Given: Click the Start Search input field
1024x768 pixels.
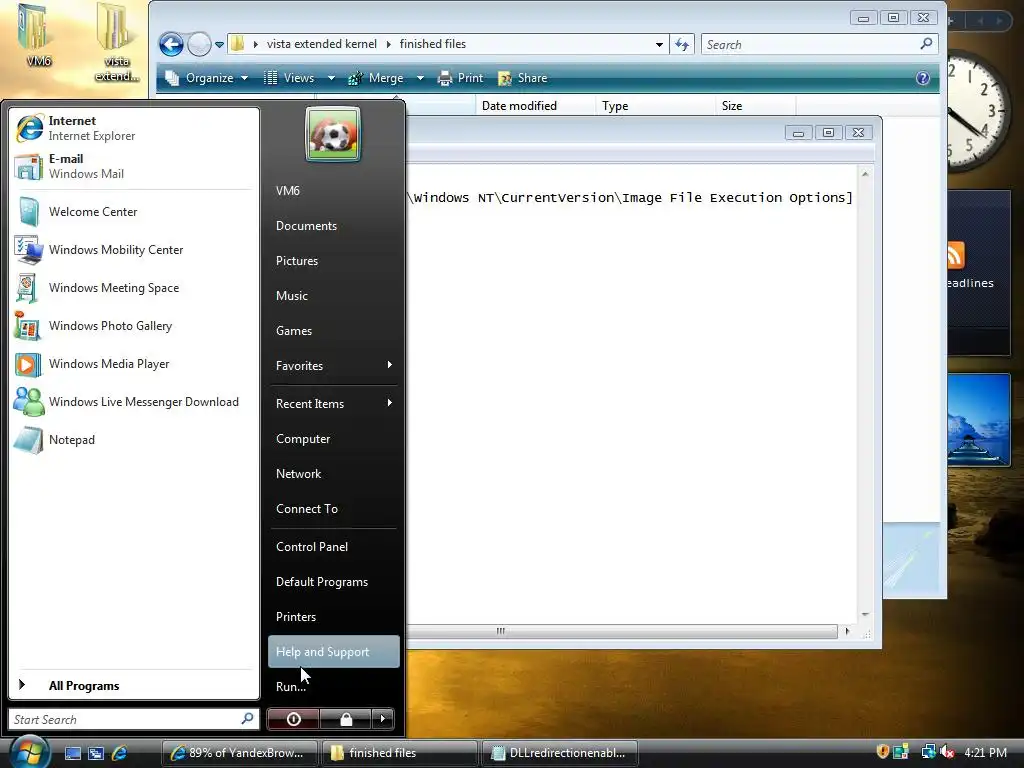Looking at the screenshot, I should 133,719.
